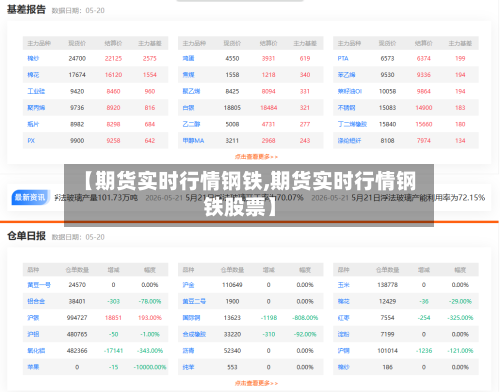Open the 涤纶短纤 futures link
Screen dimensions: 500x392
tap(349, 140)
